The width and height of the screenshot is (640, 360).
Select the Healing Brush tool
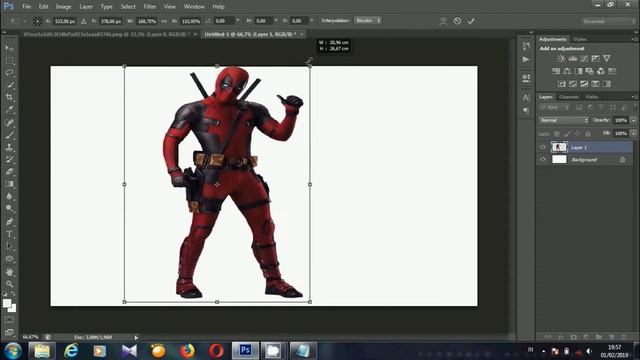[x=9, y=122]
